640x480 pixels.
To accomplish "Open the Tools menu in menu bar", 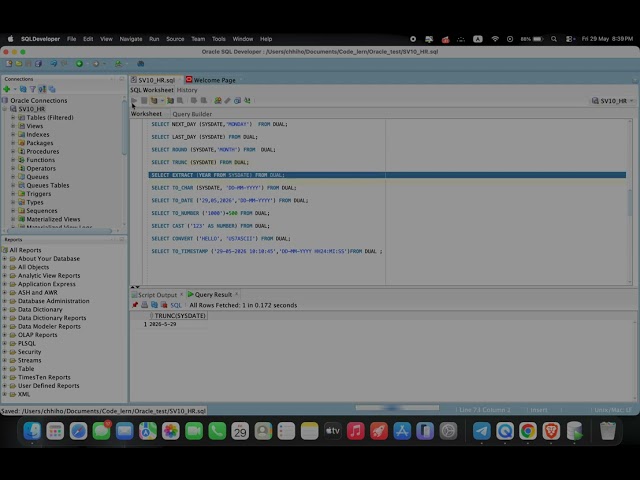I will 218,39.
